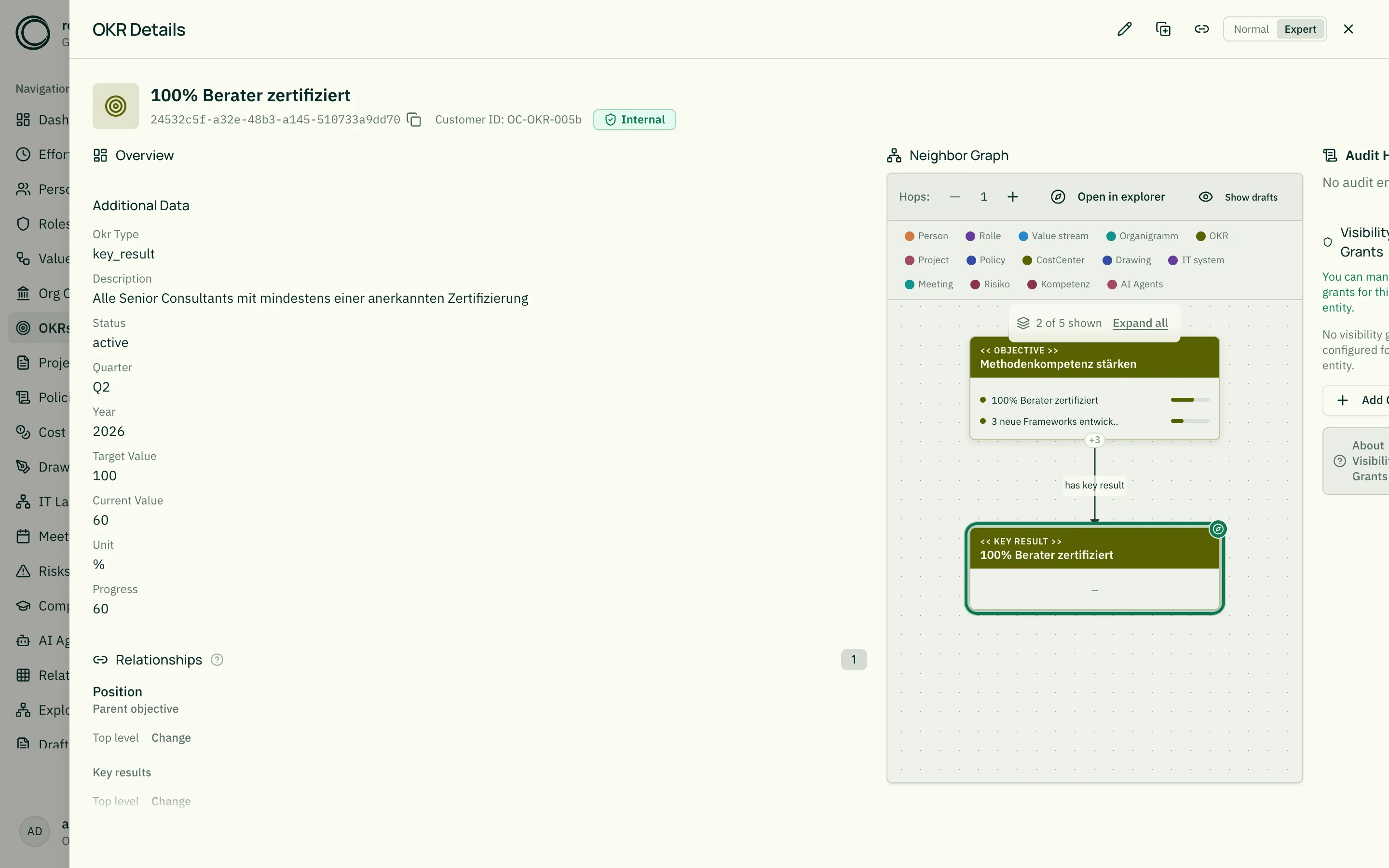The image size is (1389, 868).
Task: Click the app logo in top left
Action: [x=33, y=33]
